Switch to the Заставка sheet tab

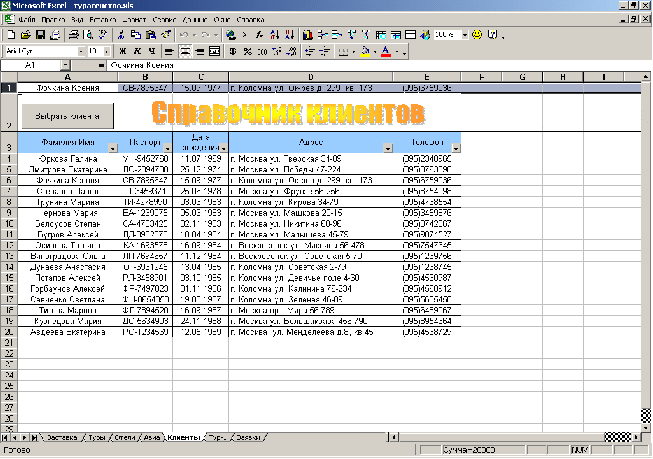[x=62, y=437]
